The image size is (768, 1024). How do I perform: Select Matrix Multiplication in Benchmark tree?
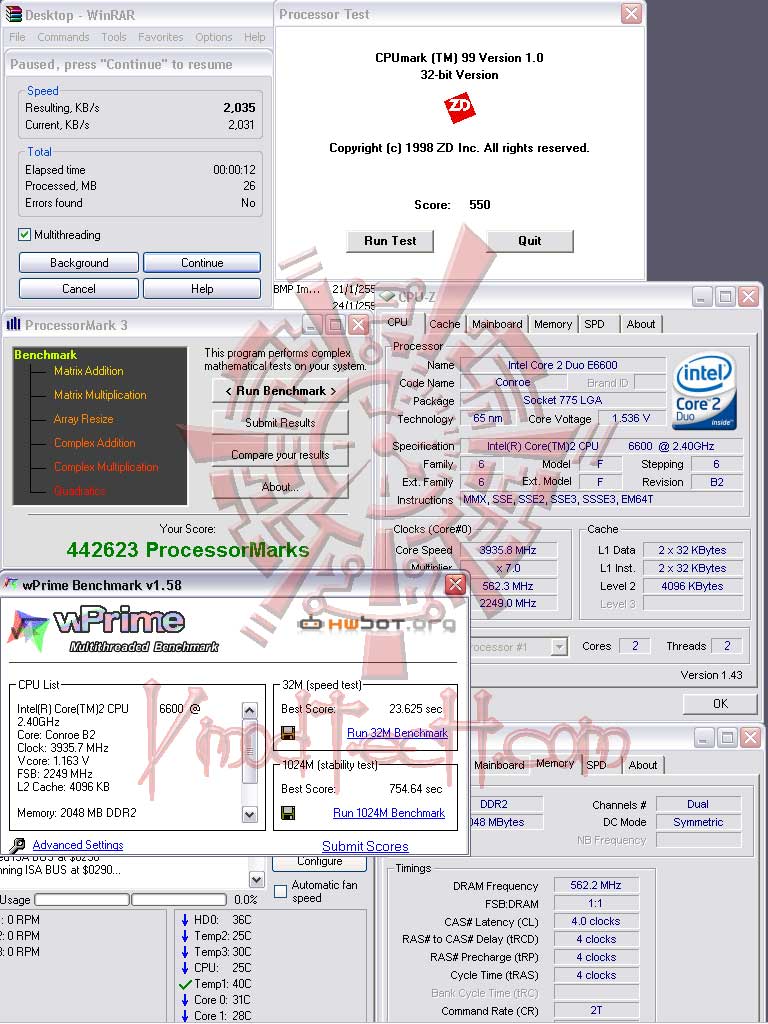tap(100, 395)
